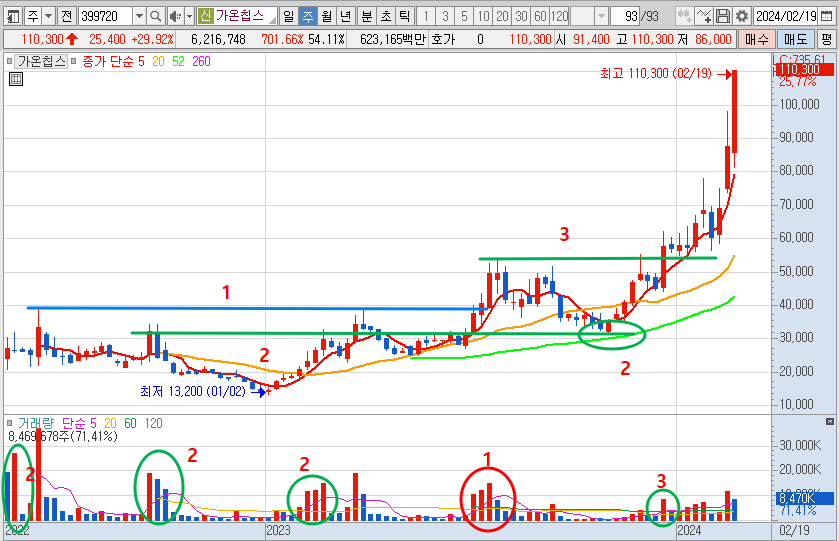Click the 평 button
This screenshot has height=541, width=839.
(827, 39)
